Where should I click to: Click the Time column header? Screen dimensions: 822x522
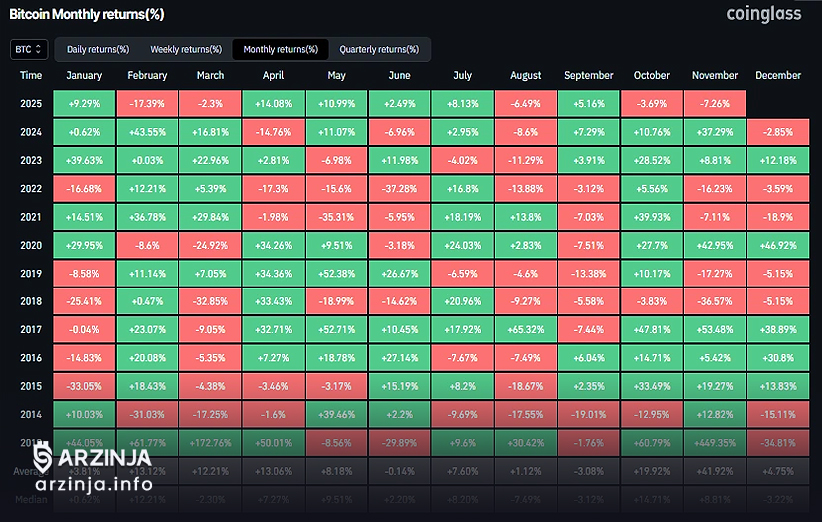coord(31,75)
